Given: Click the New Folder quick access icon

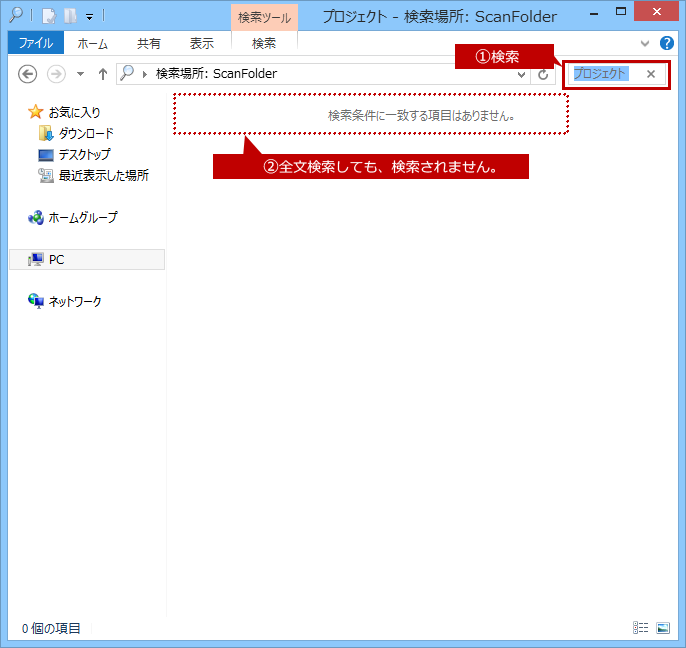Looking at the screenshot, I should [x=70, y=16].
